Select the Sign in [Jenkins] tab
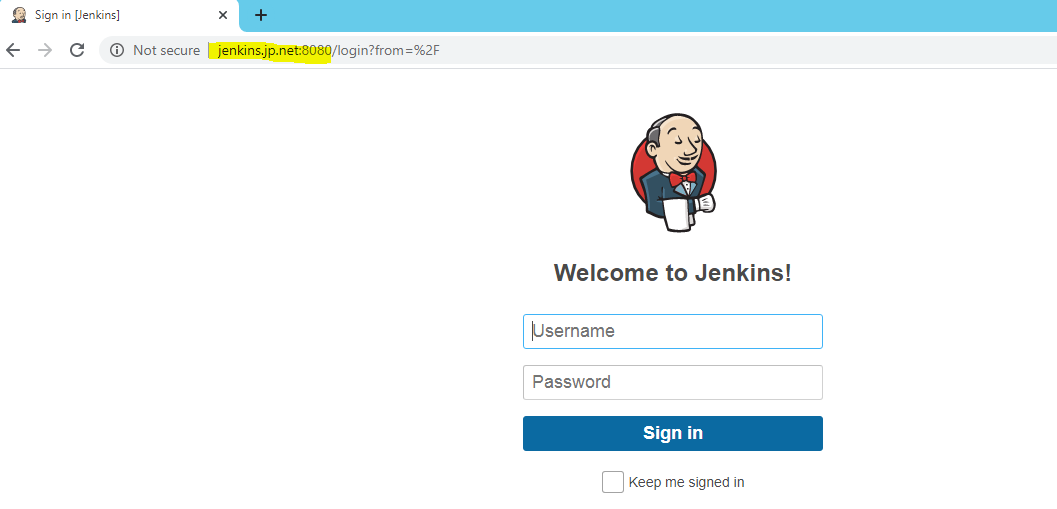The image size is (1057, 509). tap(119, 15)
